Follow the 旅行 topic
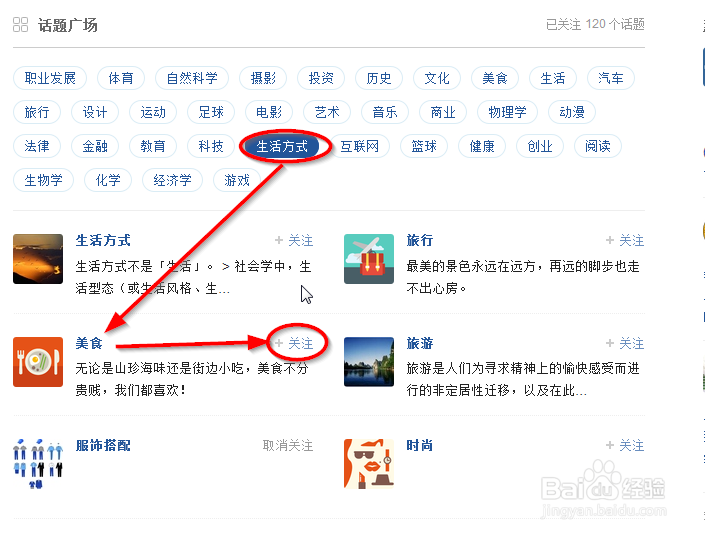Screen dimensions: 705x535 625,241
